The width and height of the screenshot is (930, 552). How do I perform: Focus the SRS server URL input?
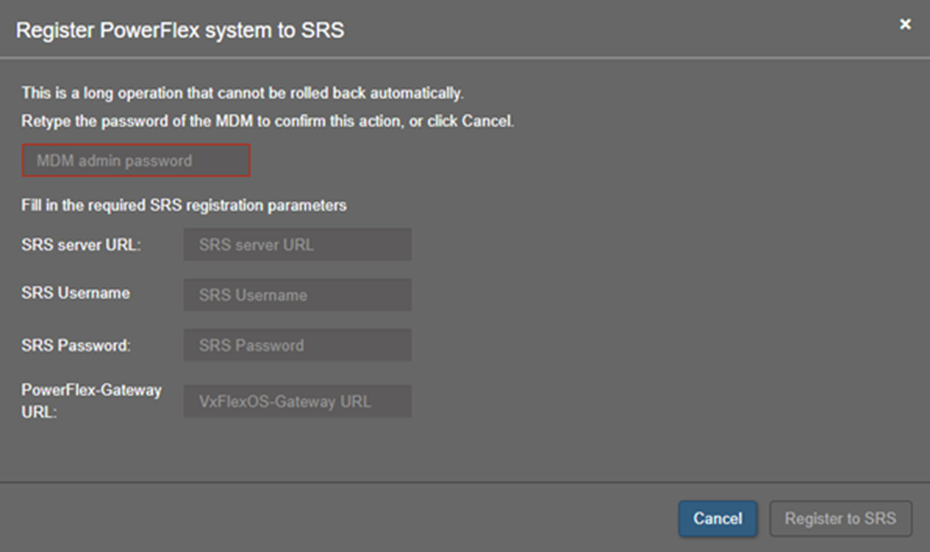coord(297,244)
